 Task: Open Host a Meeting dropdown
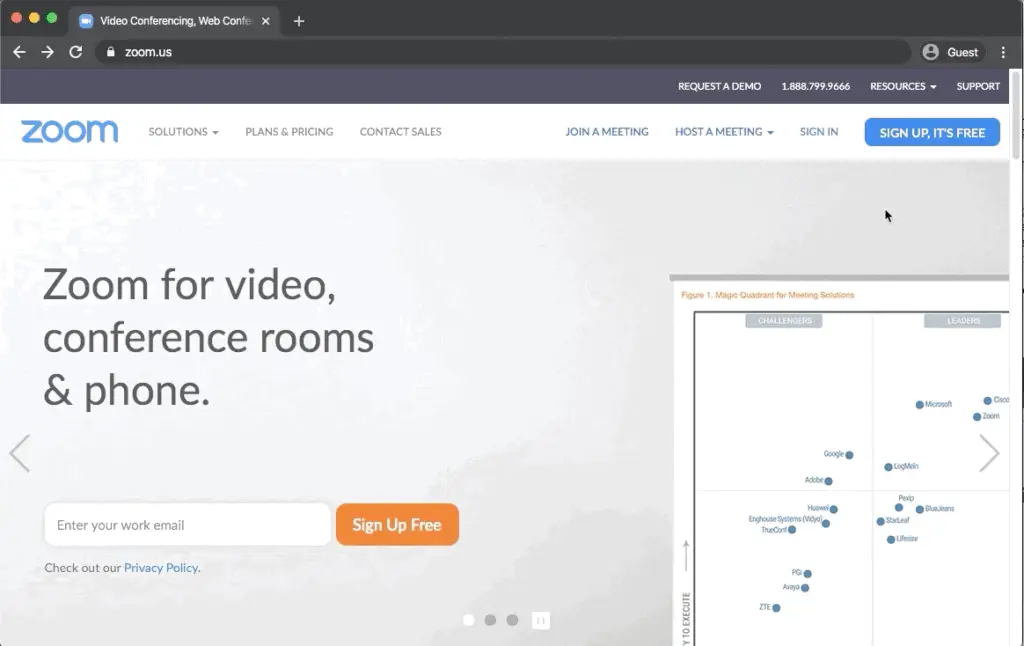(x=724, y=132)
